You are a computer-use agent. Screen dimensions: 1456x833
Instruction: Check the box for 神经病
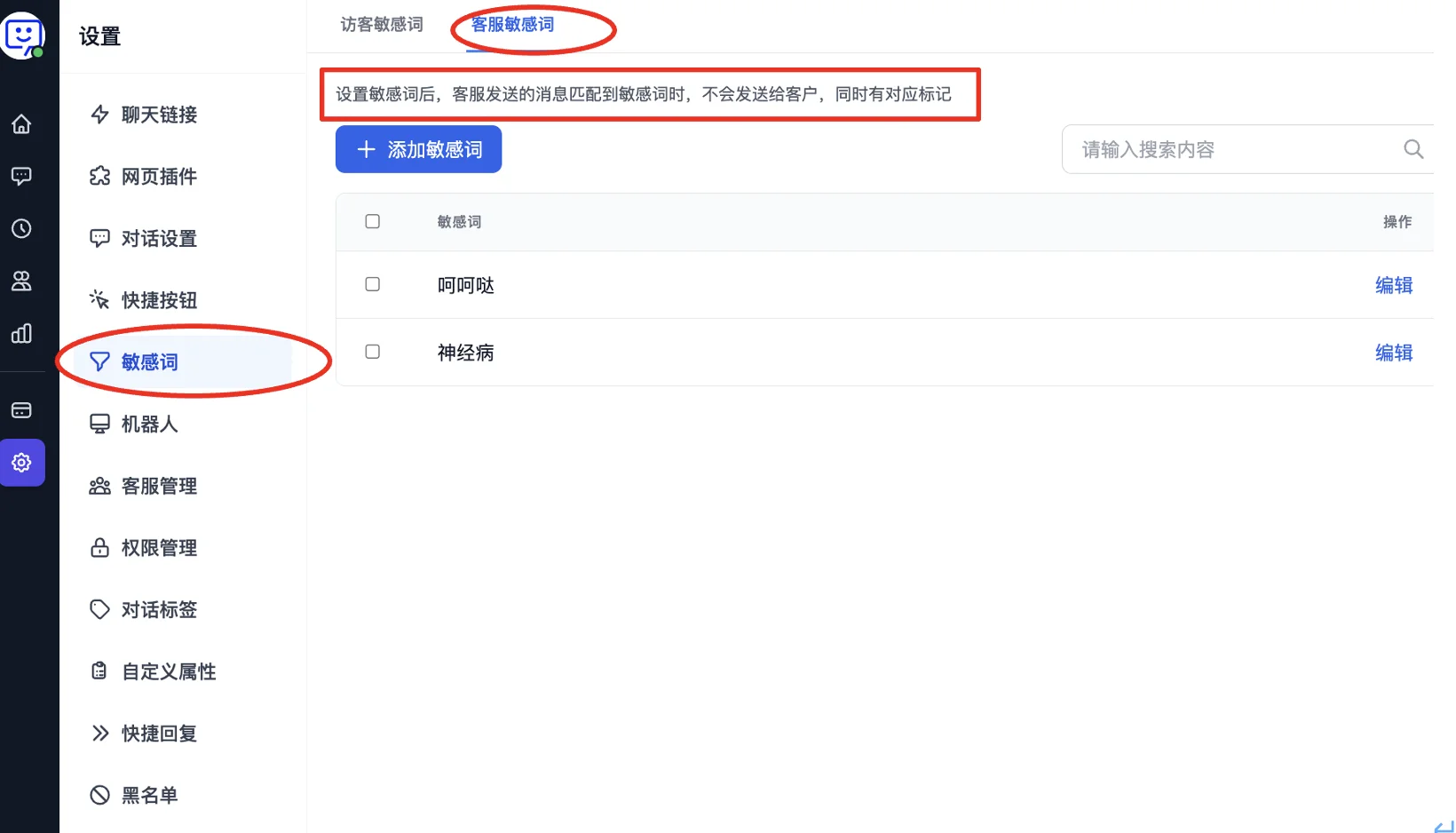pyautogui.click(x=373, y=352)
